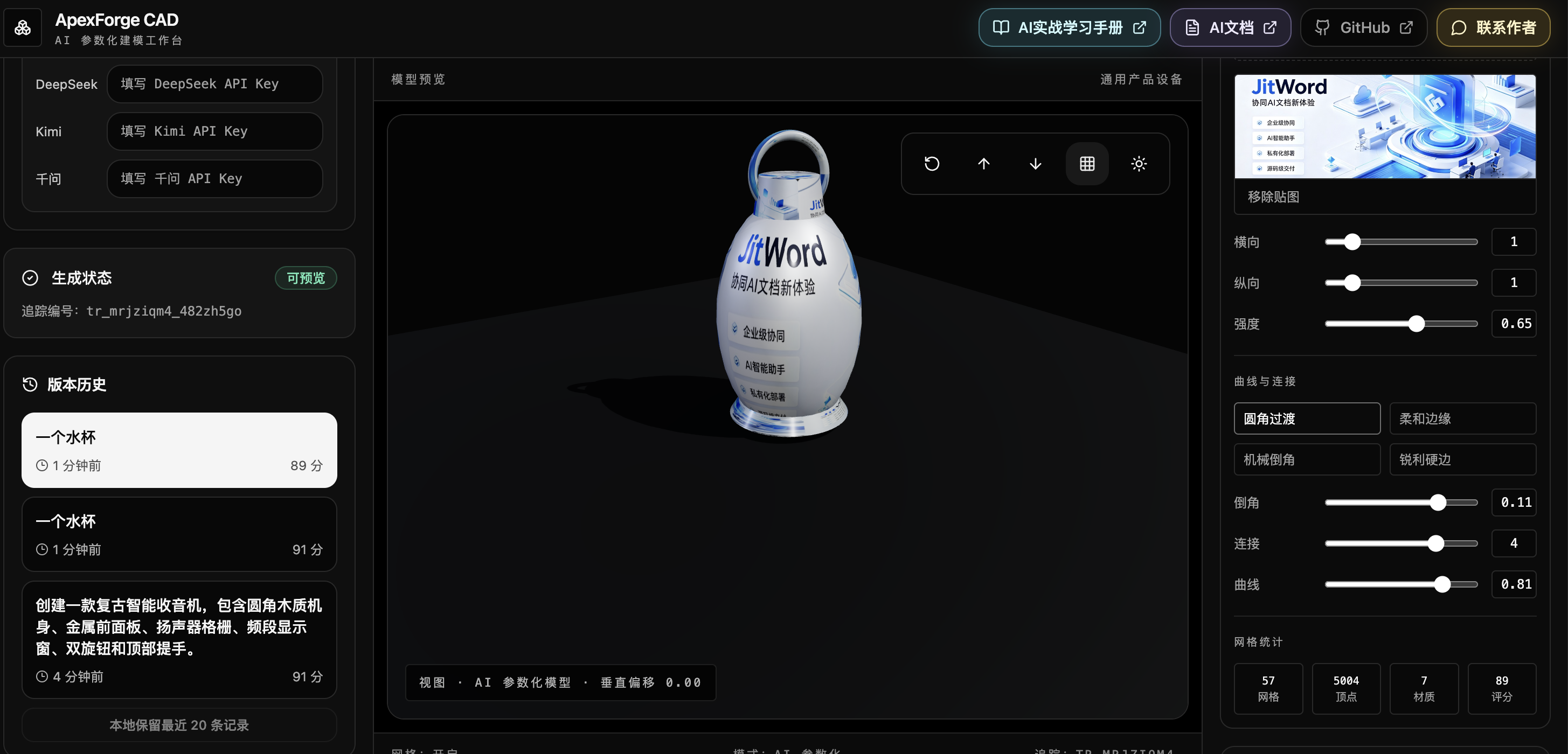The width and height of the screenshot is (1568, 754).
Task: Click the 可预览 status badge
Action: coord(306,278)
